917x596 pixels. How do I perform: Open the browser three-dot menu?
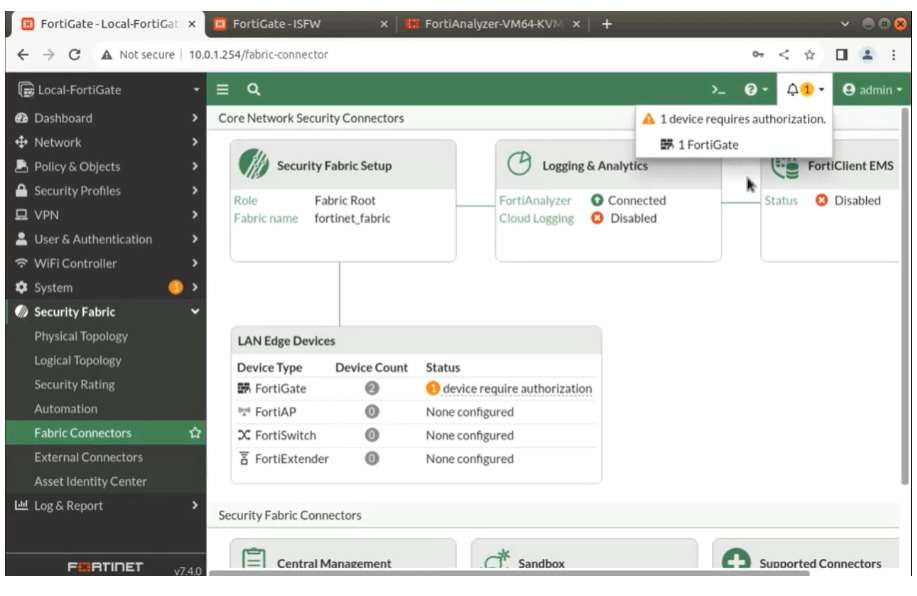click(x=894, y=54)
